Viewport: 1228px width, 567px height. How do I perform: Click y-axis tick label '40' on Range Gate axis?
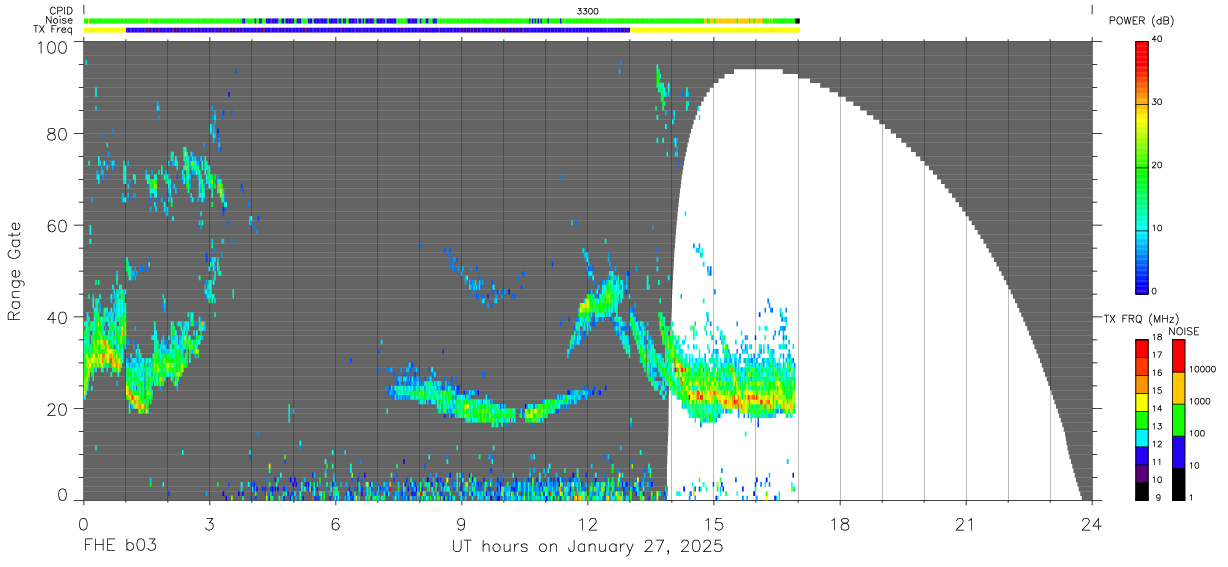[x=59, y=317]
